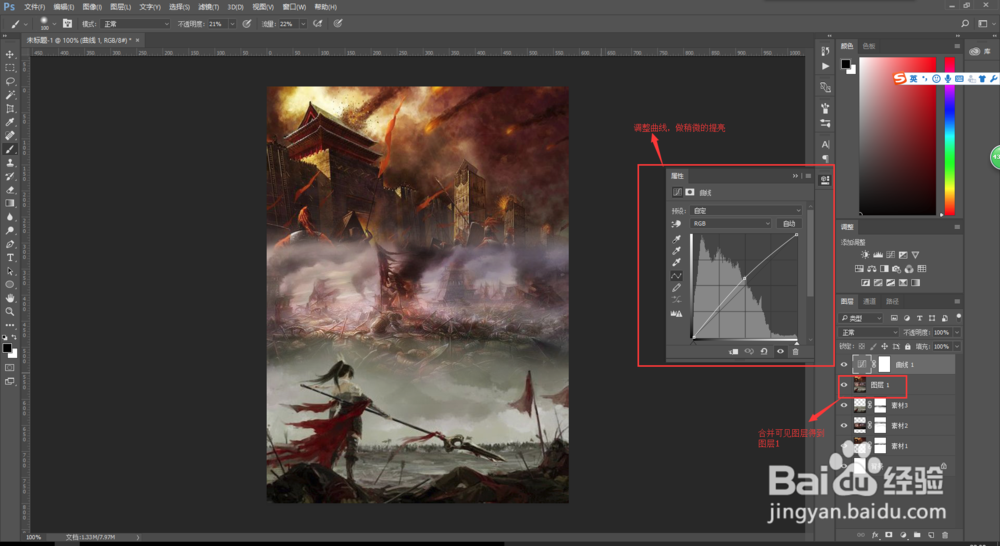This screenshot has height=546, width=1000.
Task: Open the 图像(I) menu
Action: point(92,7)
